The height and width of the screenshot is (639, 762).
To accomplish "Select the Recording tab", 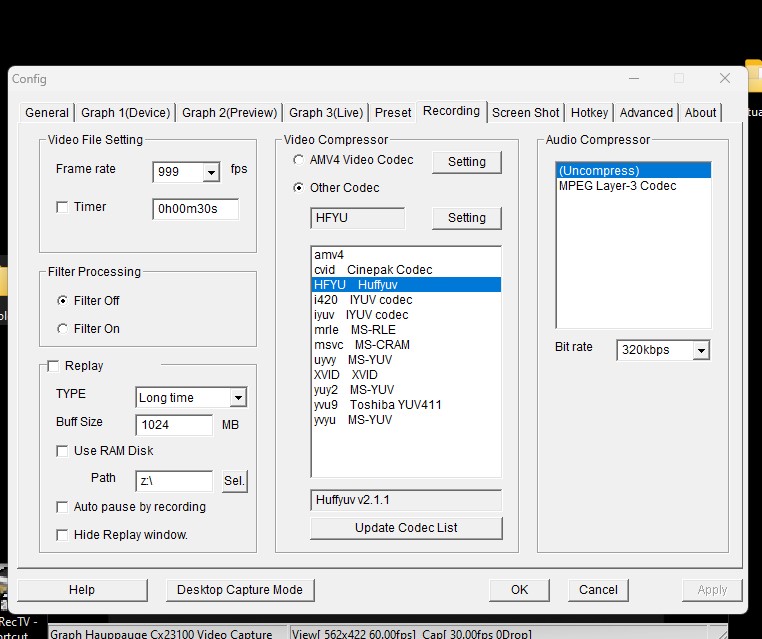I will point(451,111).
